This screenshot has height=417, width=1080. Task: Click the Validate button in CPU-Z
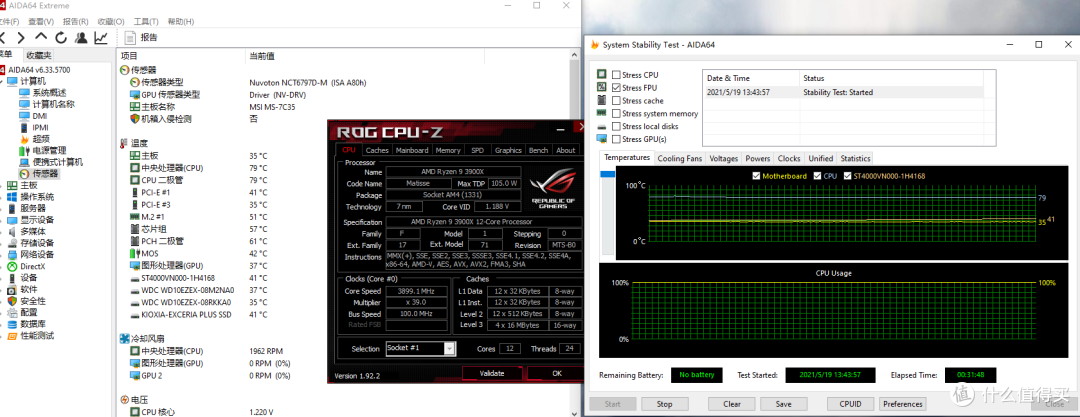(x=492, y=373)
